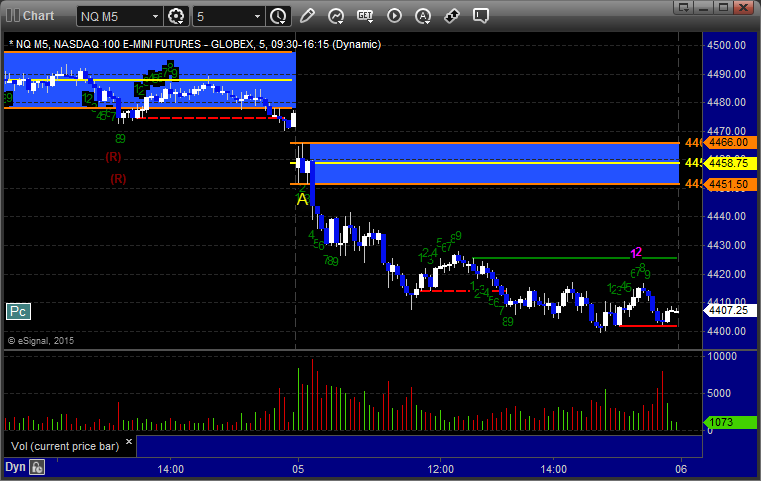The image size is (761, 481).
Task: Click the 4458.75 yellow price marker
Action: pyautogui.click(x=729, y=163)
